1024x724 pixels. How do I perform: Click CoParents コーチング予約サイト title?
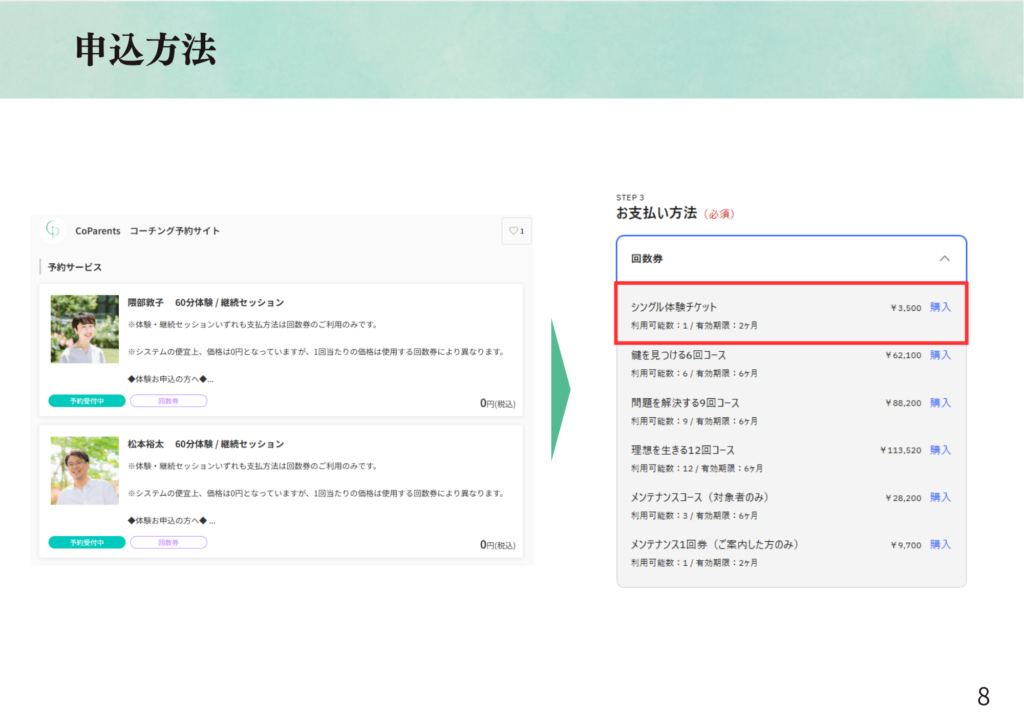point(147,230)
